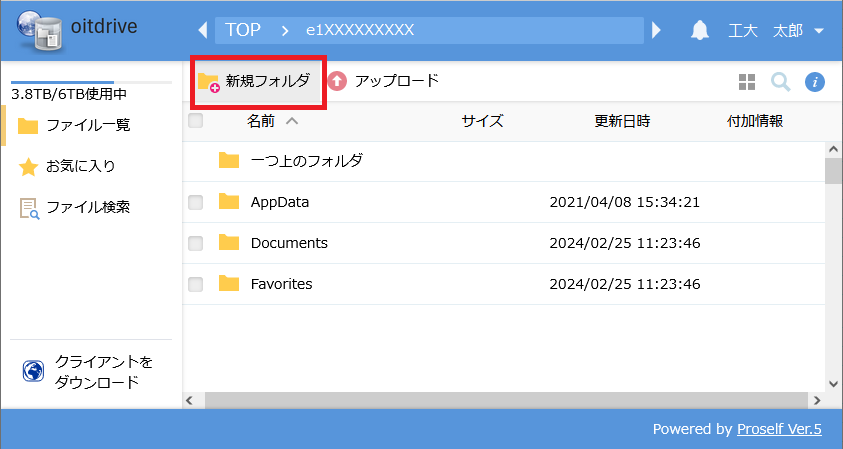Click the notification bell icon
Screen dimensions: 843x449
700,30
